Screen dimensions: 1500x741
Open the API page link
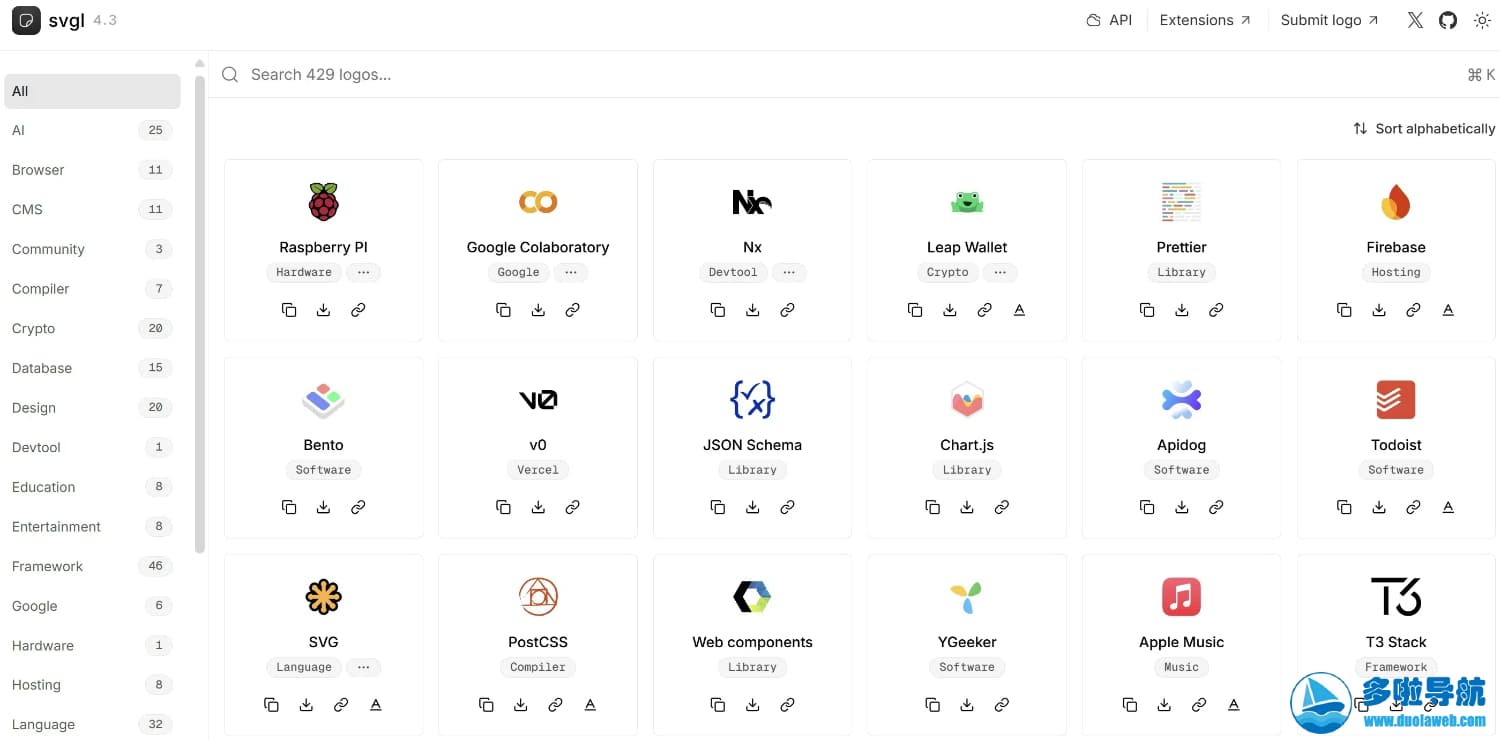pos(1109,20)
